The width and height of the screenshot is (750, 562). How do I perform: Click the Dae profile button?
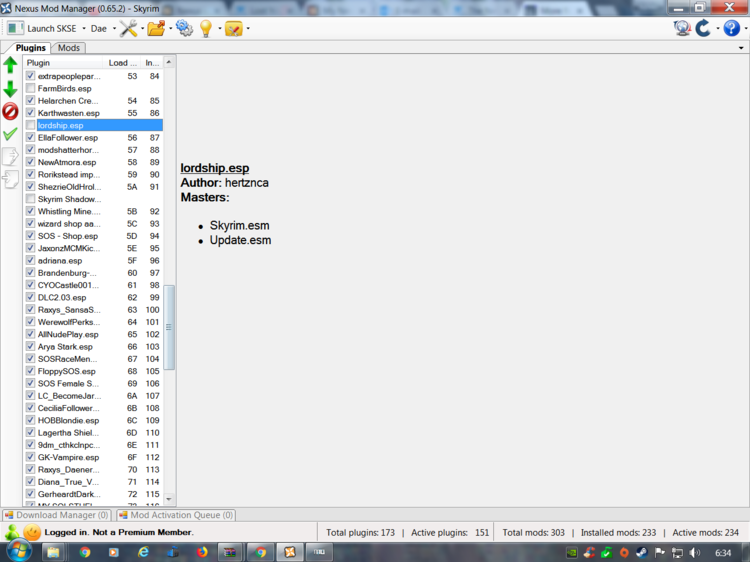(x=99, y=29)
